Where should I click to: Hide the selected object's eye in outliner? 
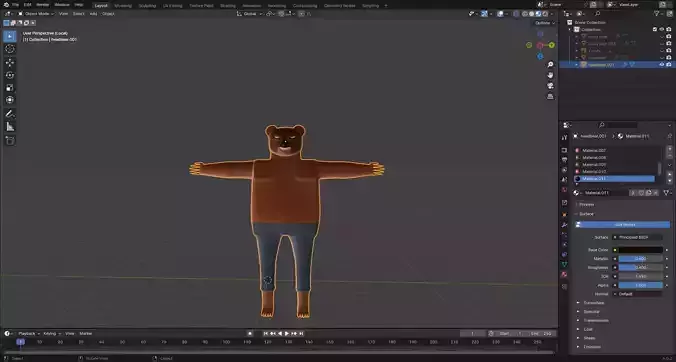[661, 65]
